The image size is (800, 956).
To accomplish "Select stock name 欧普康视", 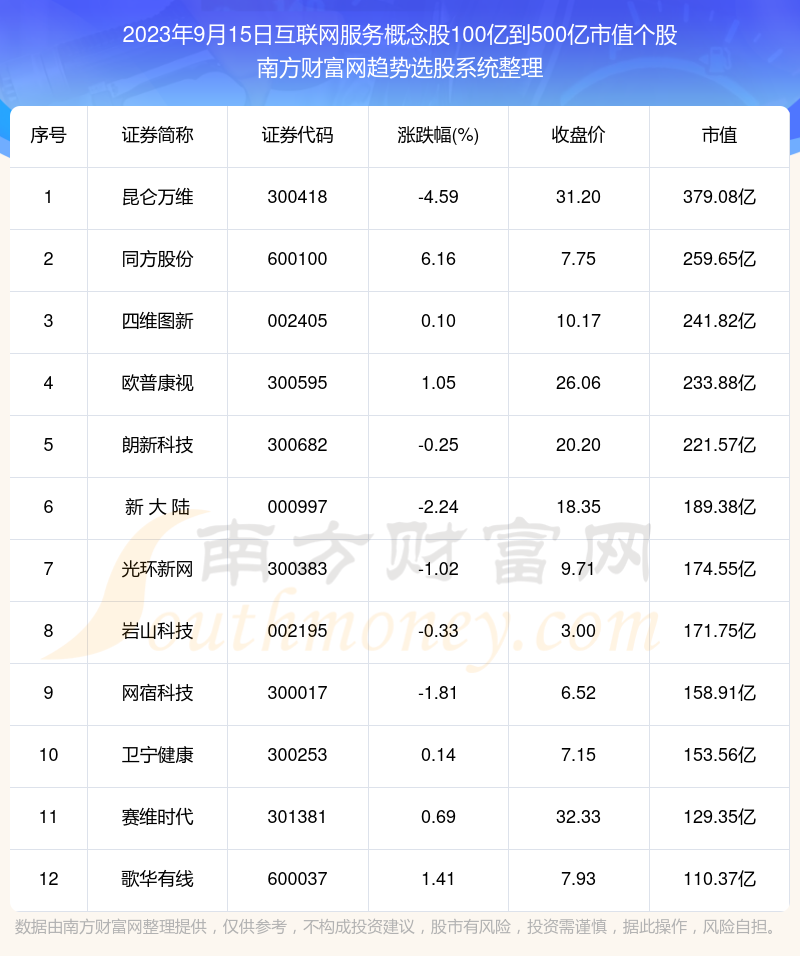I will coord(157,383).
